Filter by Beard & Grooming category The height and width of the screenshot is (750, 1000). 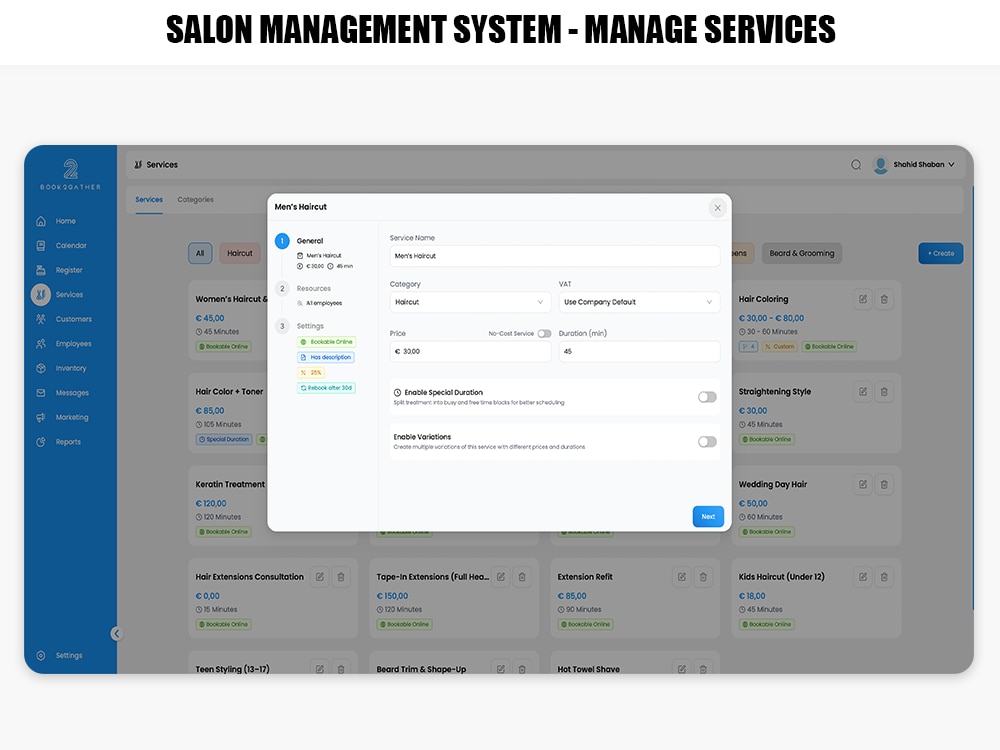802,253
